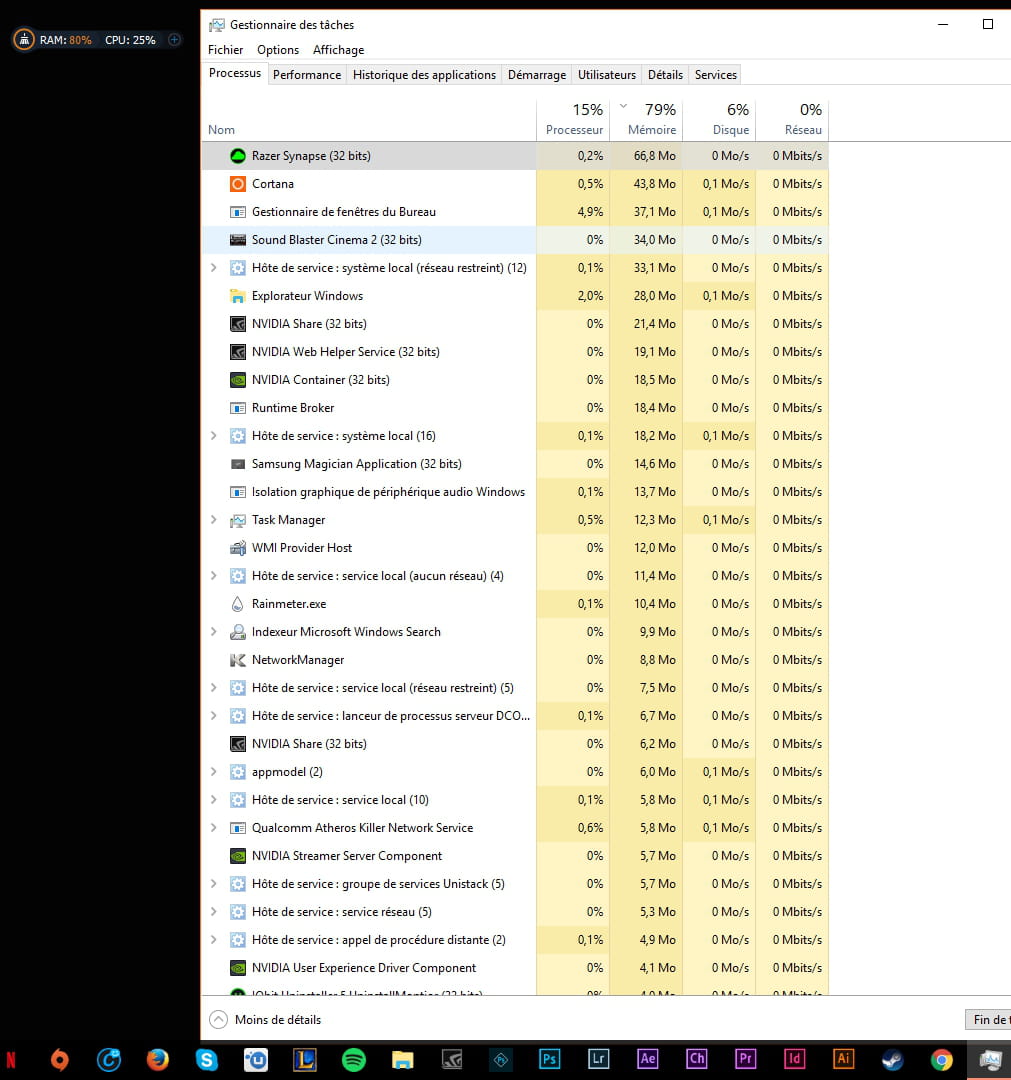Viewport: 1011px width, 1080px height.
Task: Expand the Task Manager process group
Action: click(x=213, y=520)
